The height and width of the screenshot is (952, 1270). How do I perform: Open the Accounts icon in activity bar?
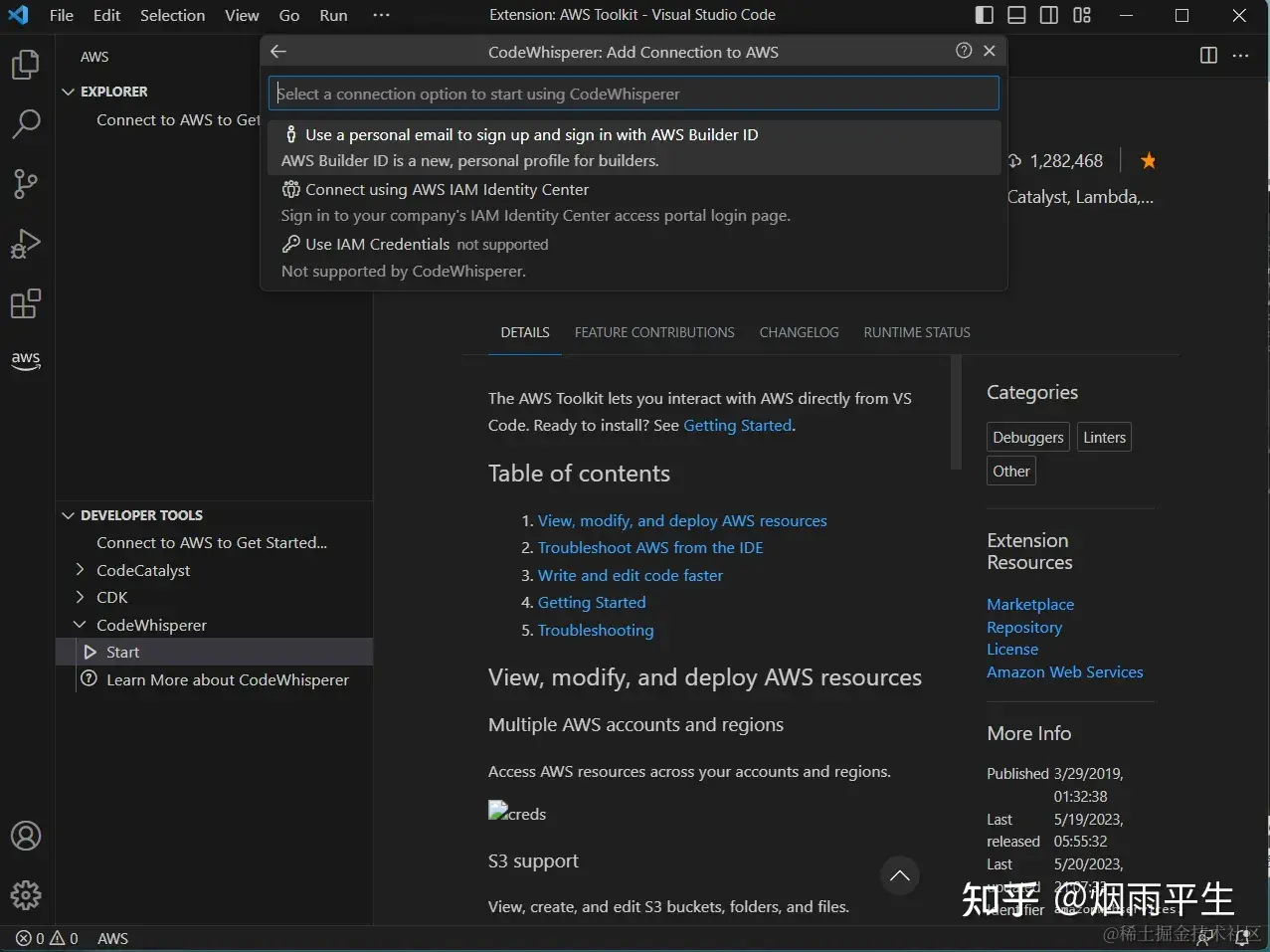[25, 836]
